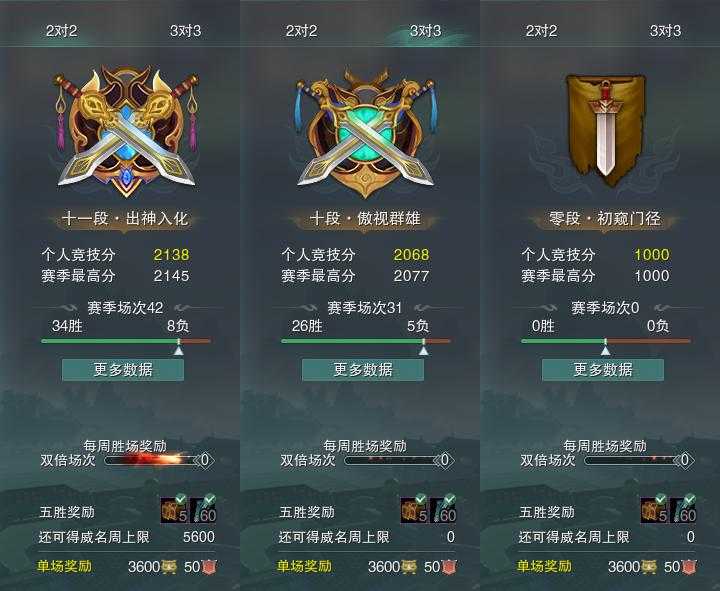Click the 双倍场次 counter bar in left panel
This screenshot has height=591, width=720.
(x=158, y=460)
